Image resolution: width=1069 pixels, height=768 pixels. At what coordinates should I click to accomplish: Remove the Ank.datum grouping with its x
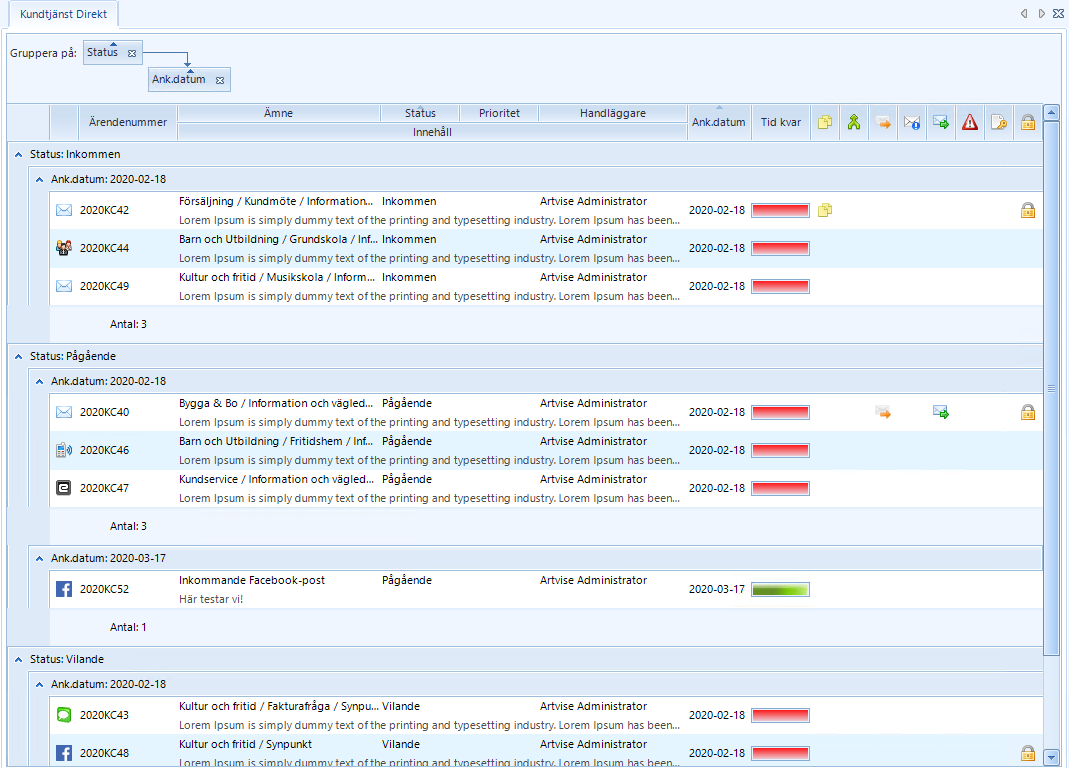(220, 80)
